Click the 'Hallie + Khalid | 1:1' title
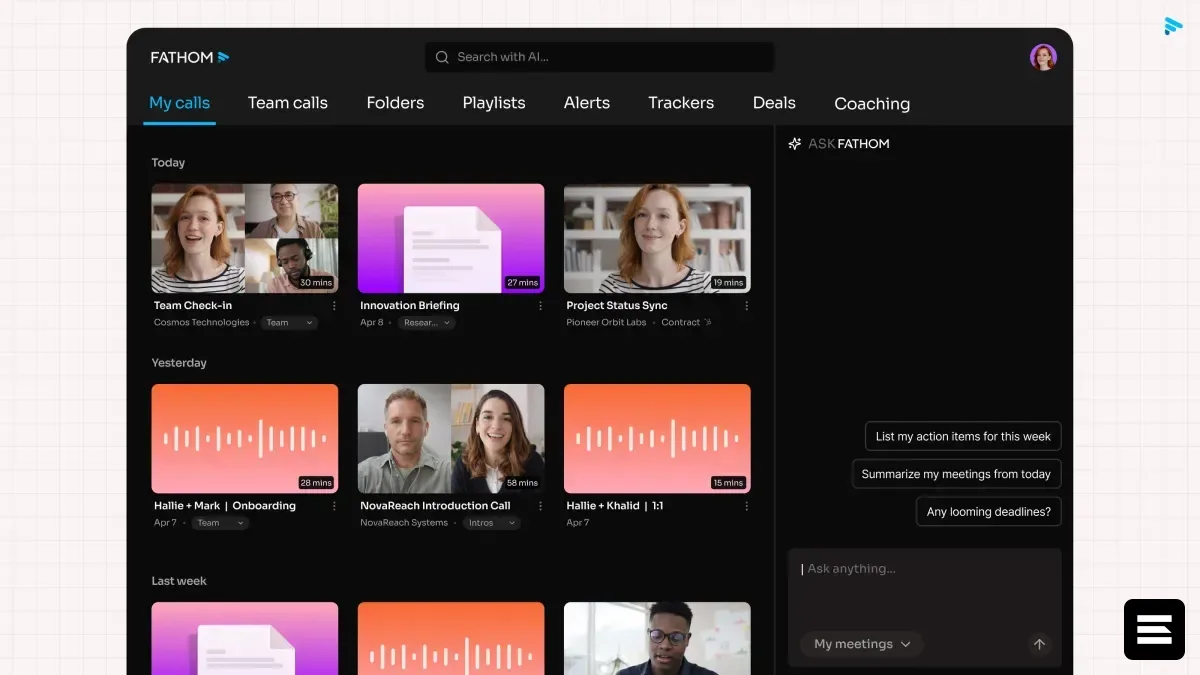This screenshot has width=1200, height=675. (615, 506)
